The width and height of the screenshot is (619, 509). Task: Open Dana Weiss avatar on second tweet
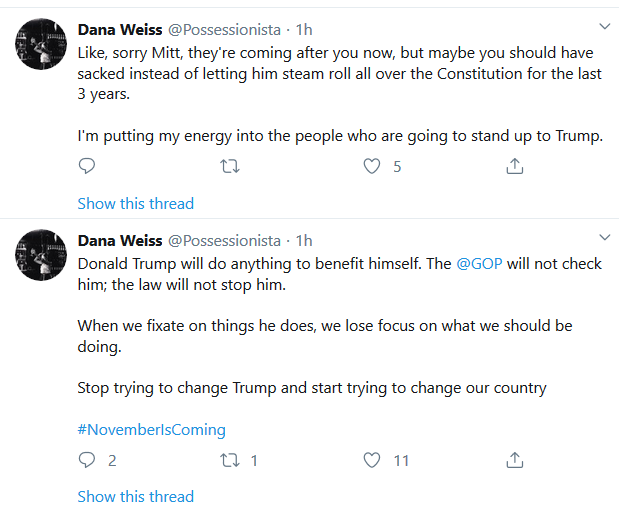[41, 255]
